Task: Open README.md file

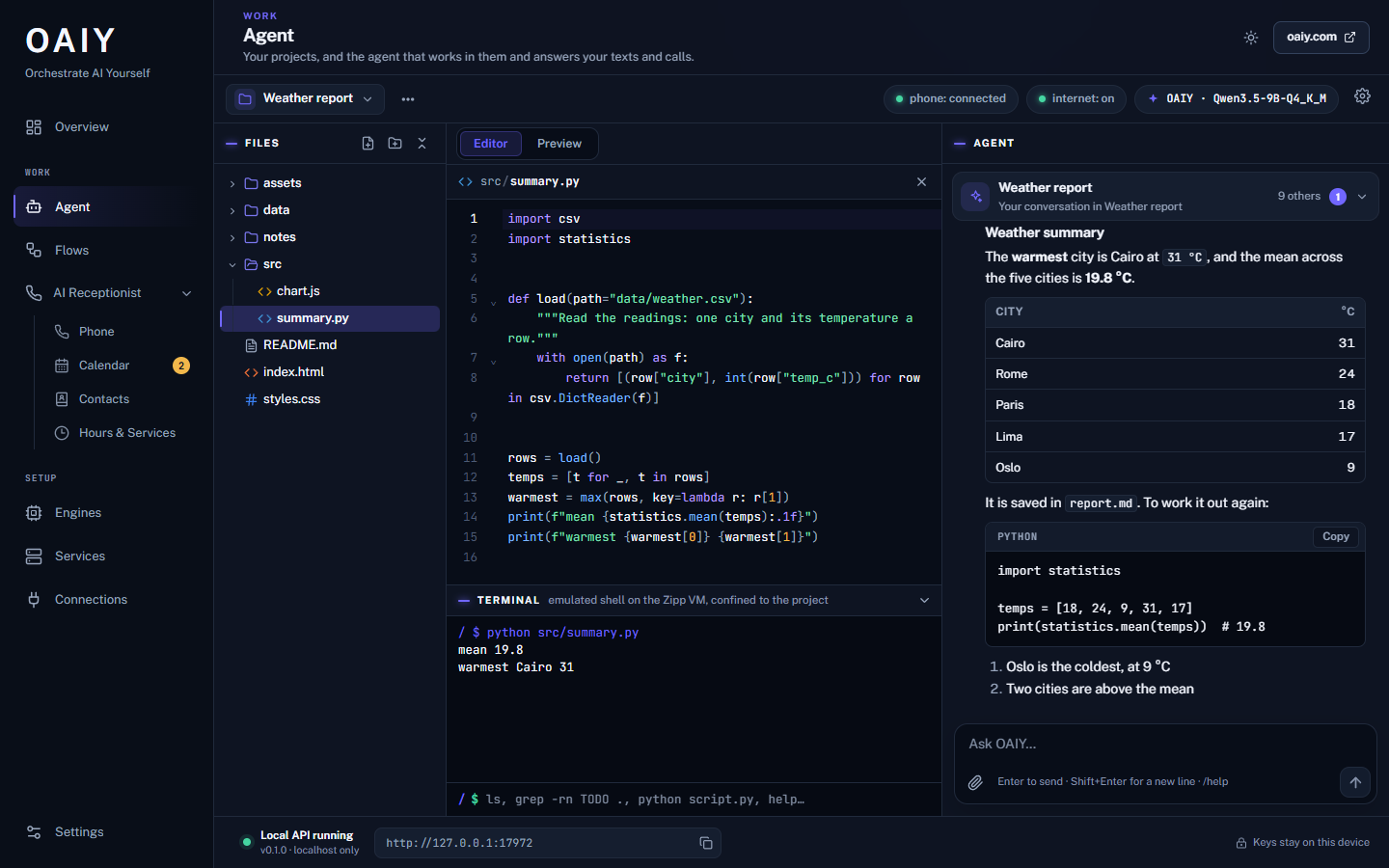Action: click(330, 345)
